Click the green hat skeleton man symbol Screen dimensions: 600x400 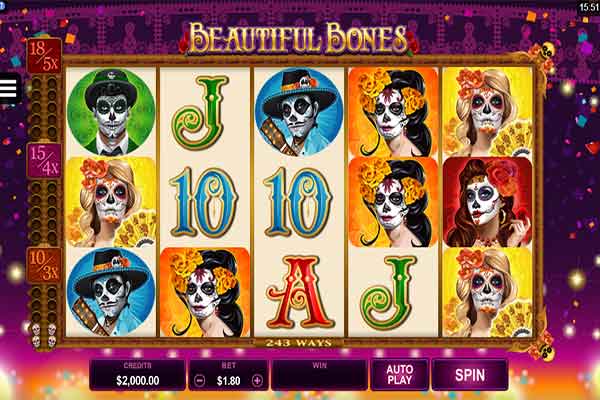coord(111,112)
